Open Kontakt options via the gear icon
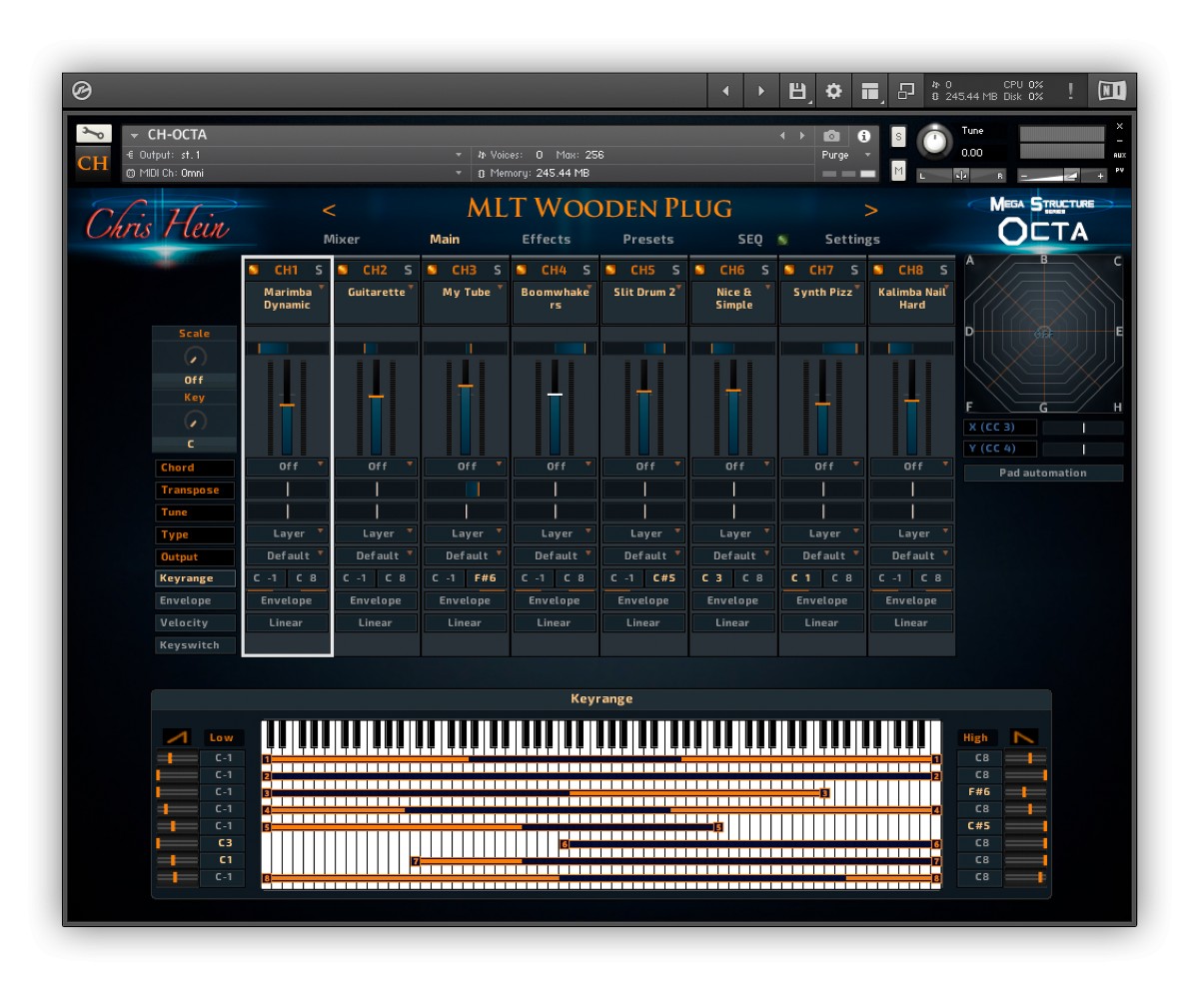 (x=831, y=90)
